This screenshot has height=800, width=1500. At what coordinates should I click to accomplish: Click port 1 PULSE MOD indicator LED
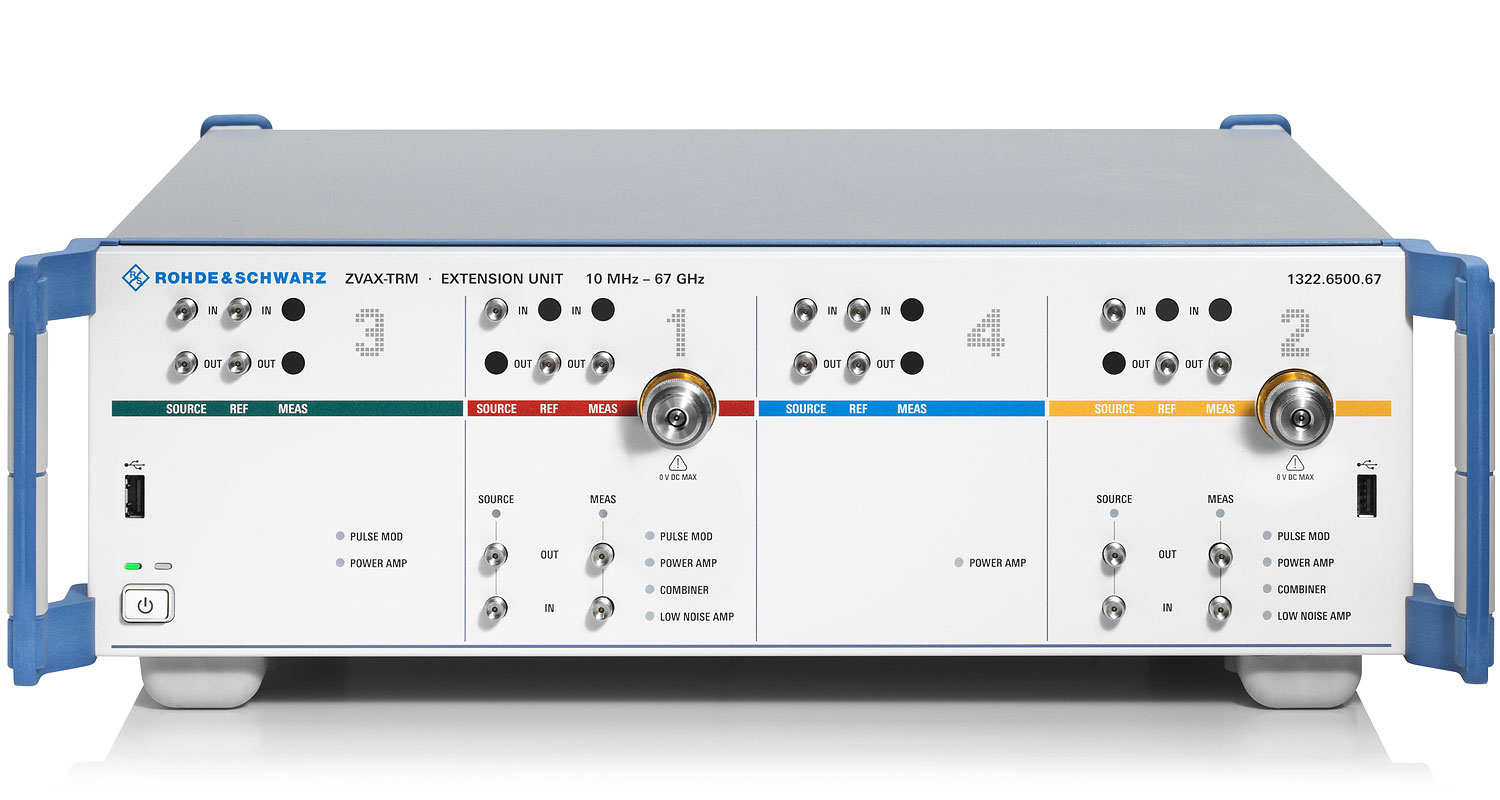click(650, 537)
